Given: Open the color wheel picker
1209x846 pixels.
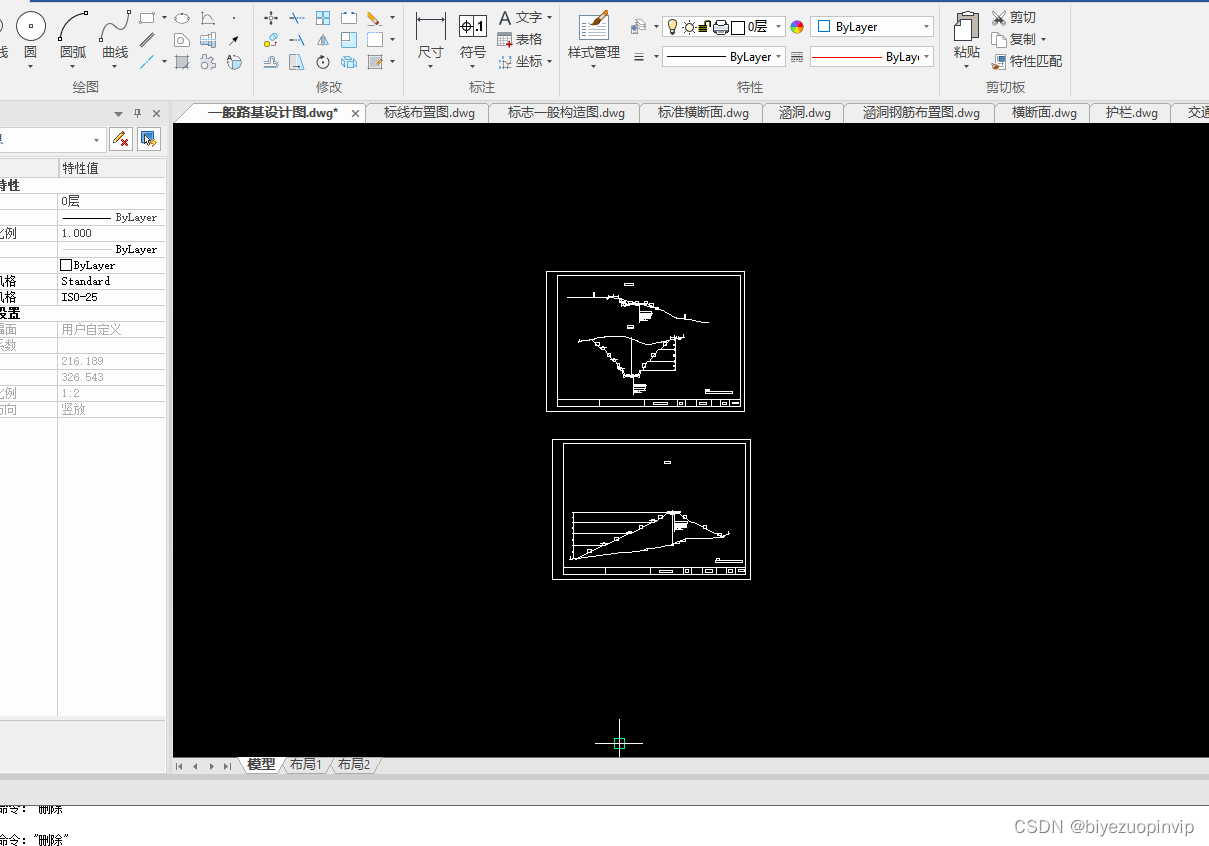Looking at the screenshot, I should coord(797,27).
